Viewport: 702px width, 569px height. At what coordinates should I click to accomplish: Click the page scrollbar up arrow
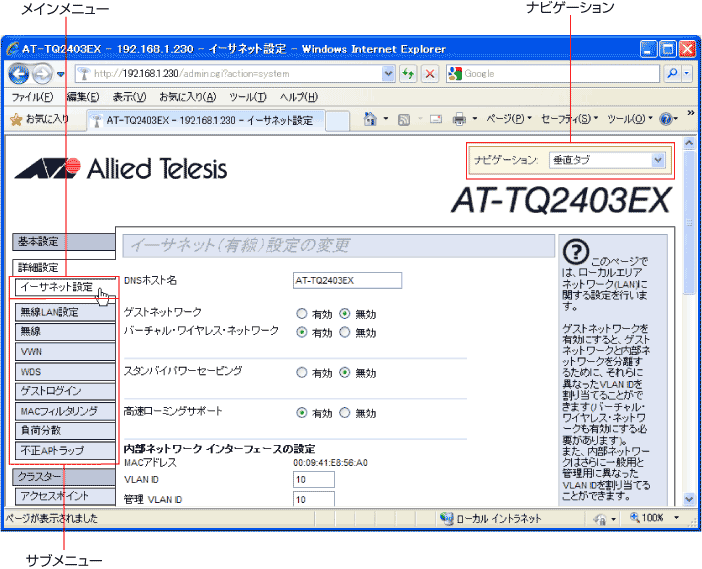coord(689,143)
